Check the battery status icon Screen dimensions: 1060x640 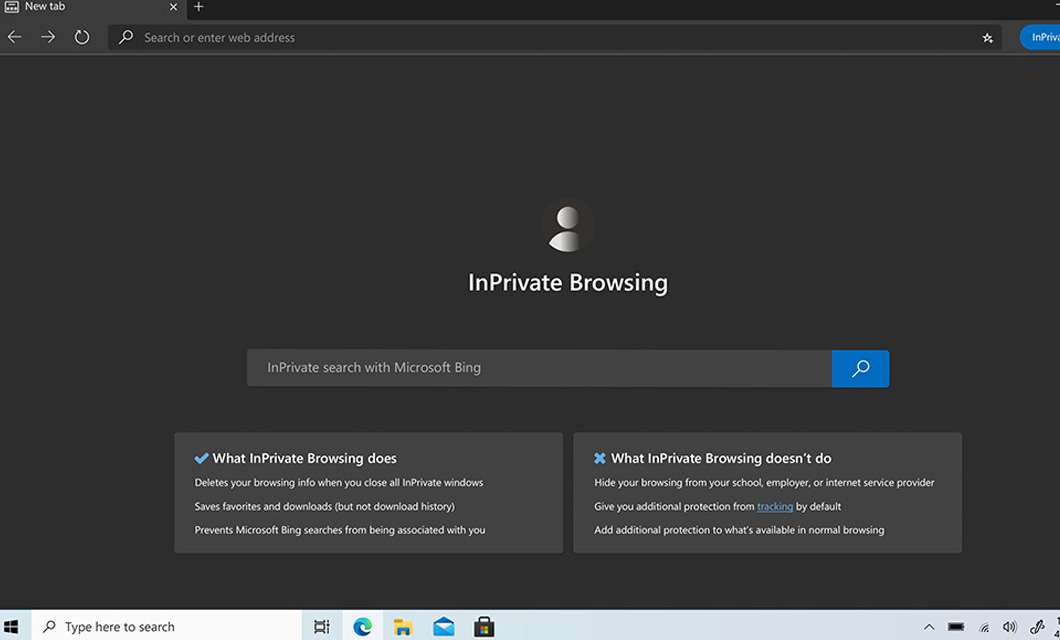pos(957,626)
